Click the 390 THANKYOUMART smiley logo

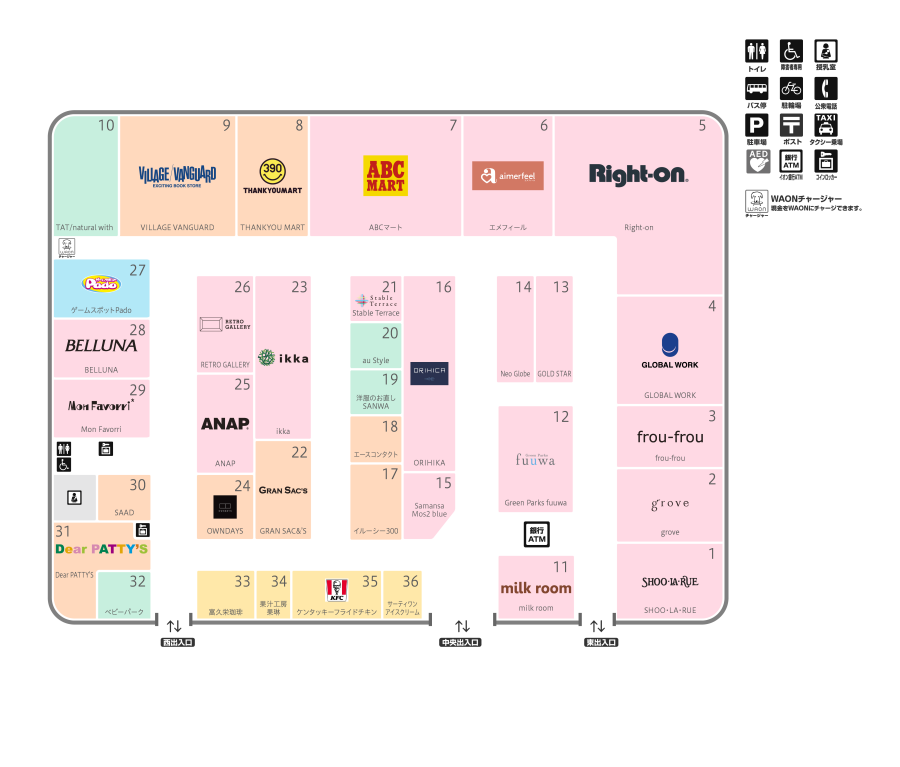(x=272, y=176)
